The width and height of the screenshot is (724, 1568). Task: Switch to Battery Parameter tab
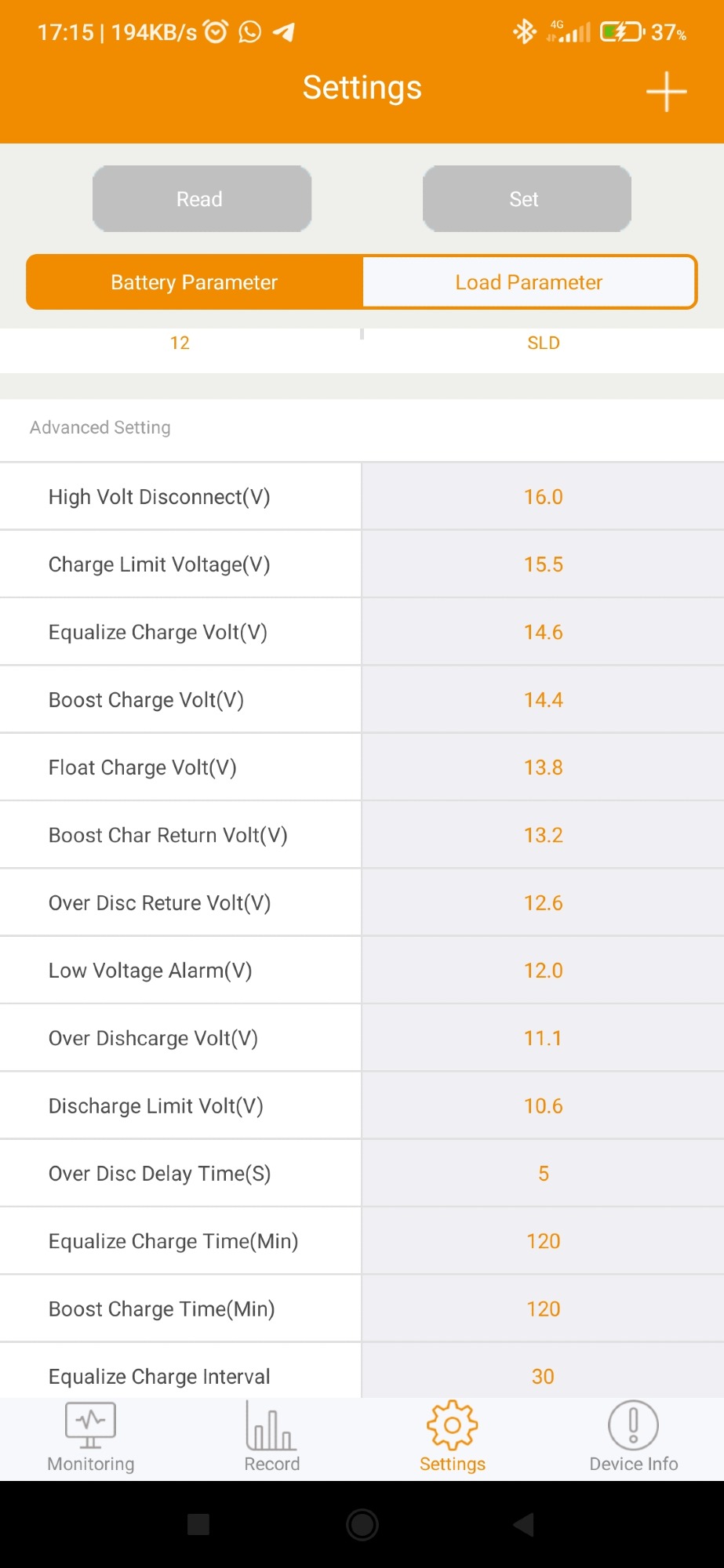coord(195,282)
